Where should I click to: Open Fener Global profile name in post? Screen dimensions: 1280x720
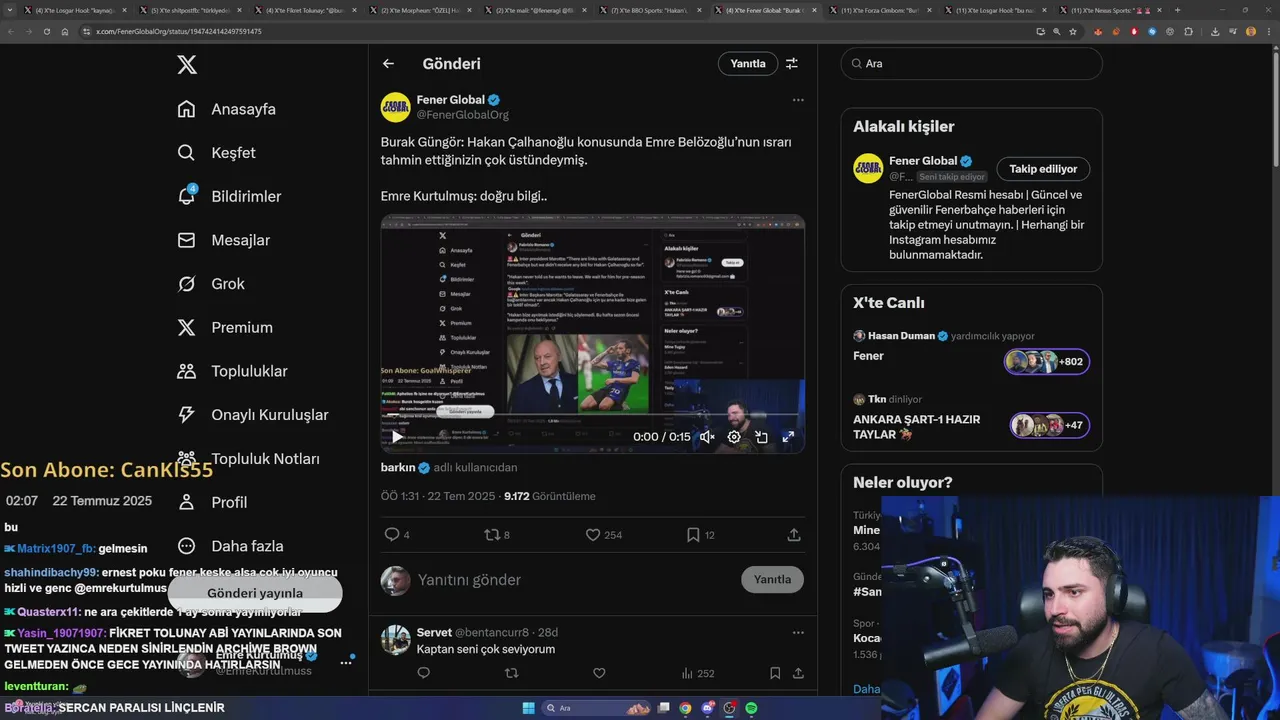pyautogui.click(x=450, y=100)
